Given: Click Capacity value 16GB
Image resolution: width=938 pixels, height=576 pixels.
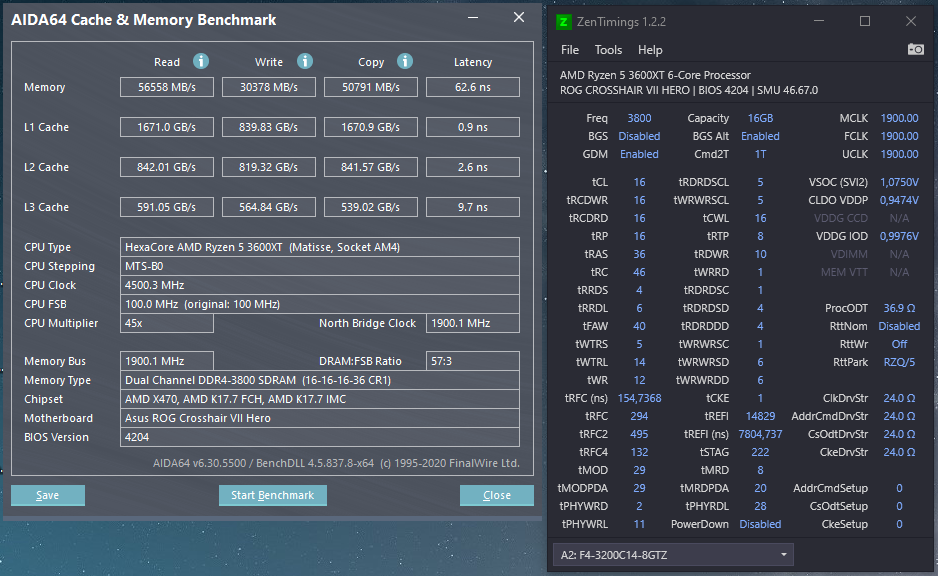Looking at the screenshot, I should [x=760, y=118].
